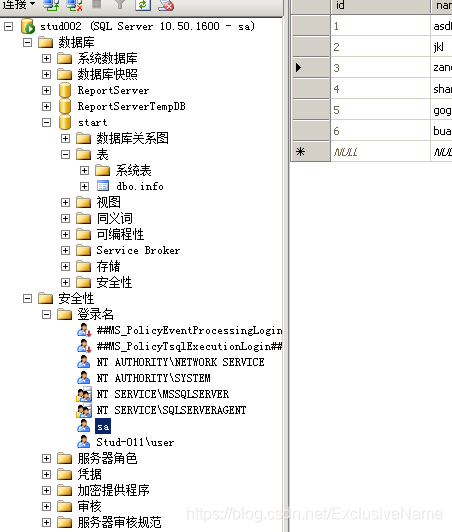Select row header of current row 3
This screenshot has width=452, height=532.
310,68
